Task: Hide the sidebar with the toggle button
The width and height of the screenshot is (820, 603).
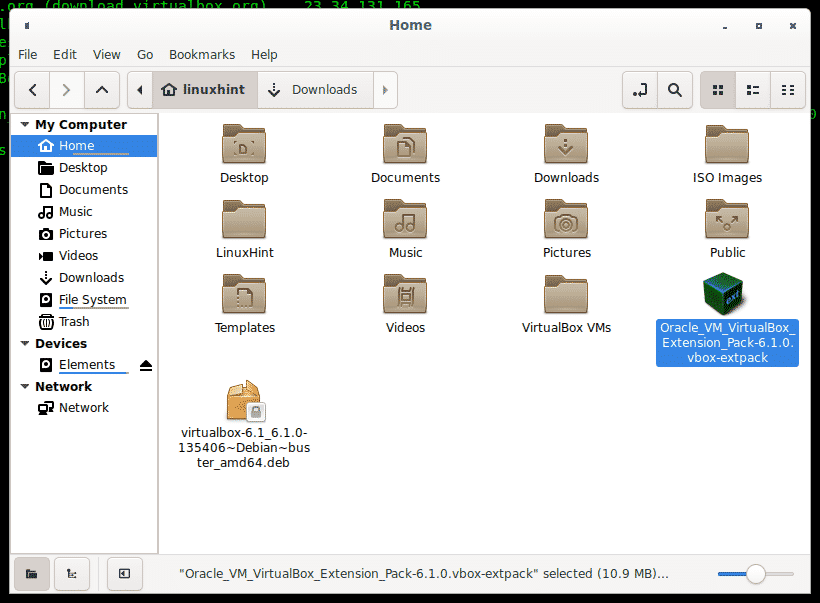Action: [124, 574]
